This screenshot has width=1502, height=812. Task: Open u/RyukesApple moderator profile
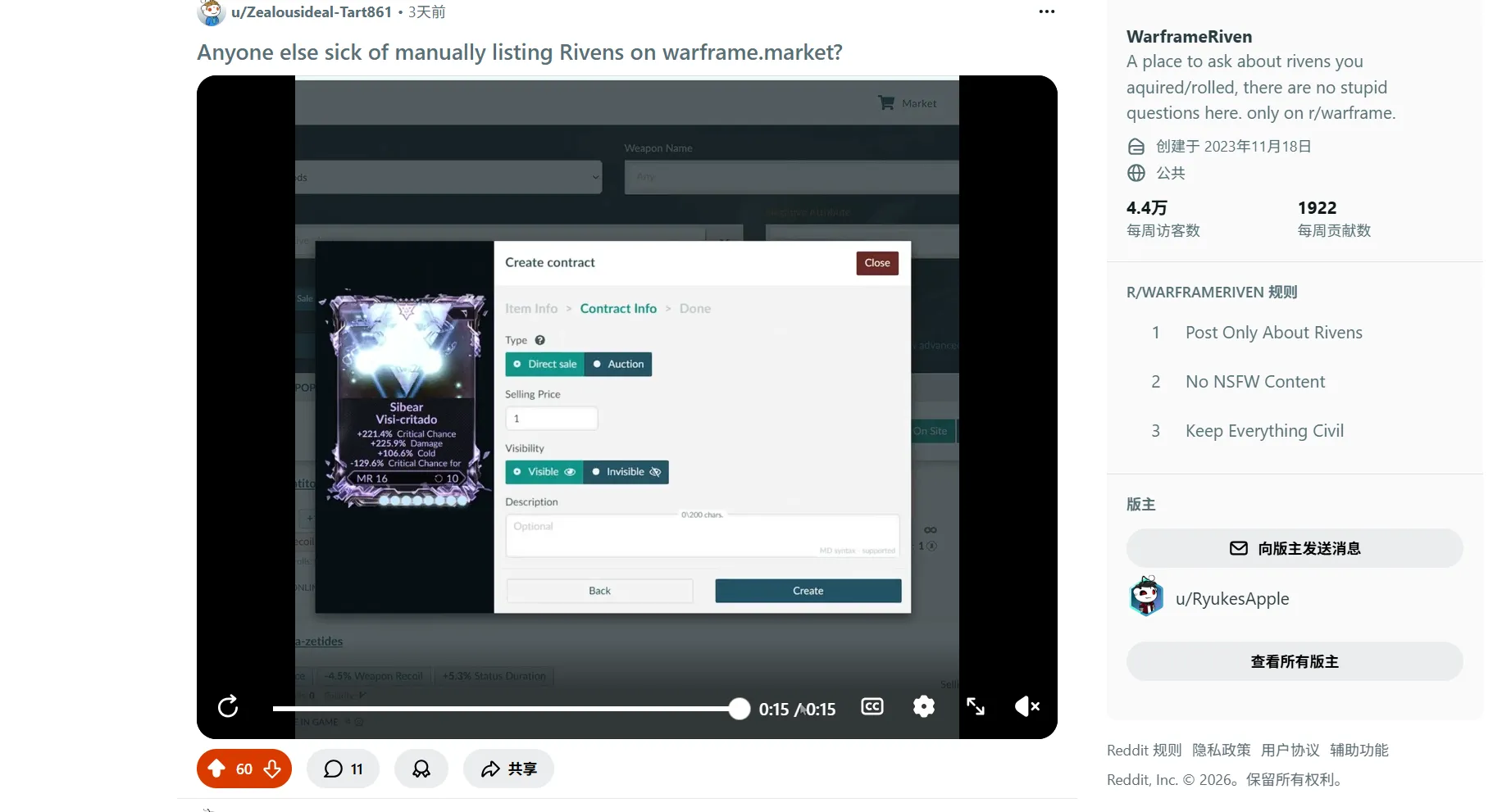pyautogui.click(x=1232, y=598)
